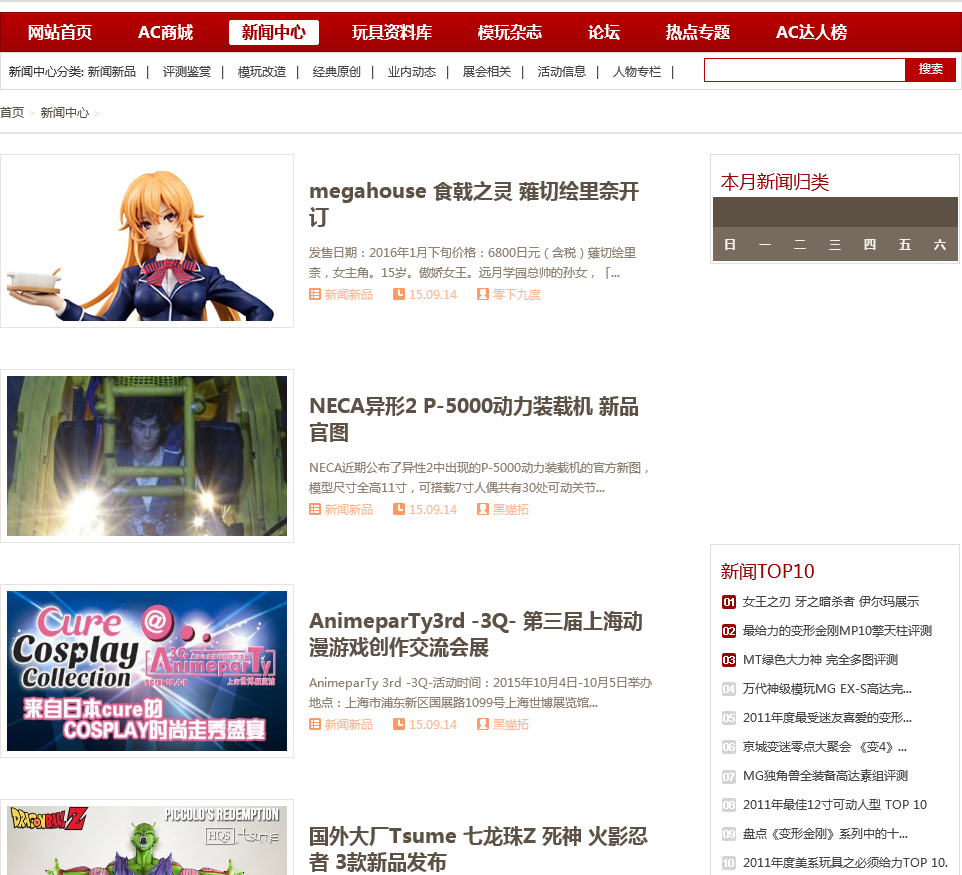
Task: Click the red 03 rank badge
Action: click(x=728, y=660)
